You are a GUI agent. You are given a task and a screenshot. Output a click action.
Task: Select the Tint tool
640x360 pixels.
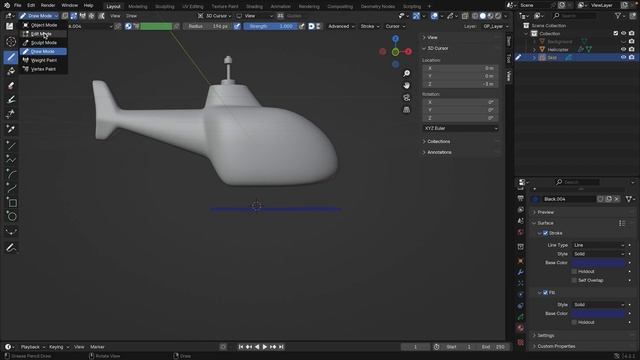coord(11,100)
